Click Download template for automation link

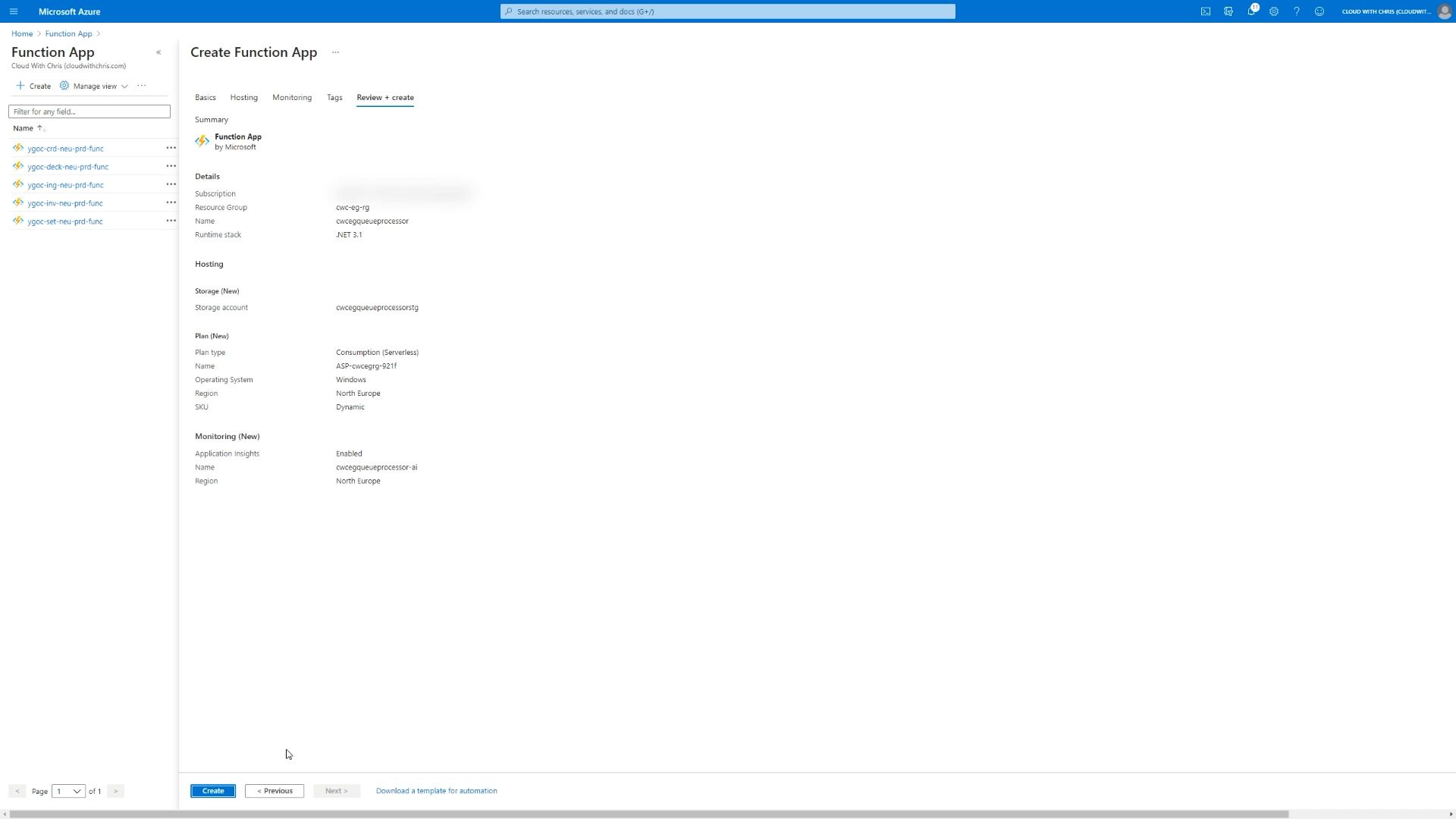tap(436, 790)
